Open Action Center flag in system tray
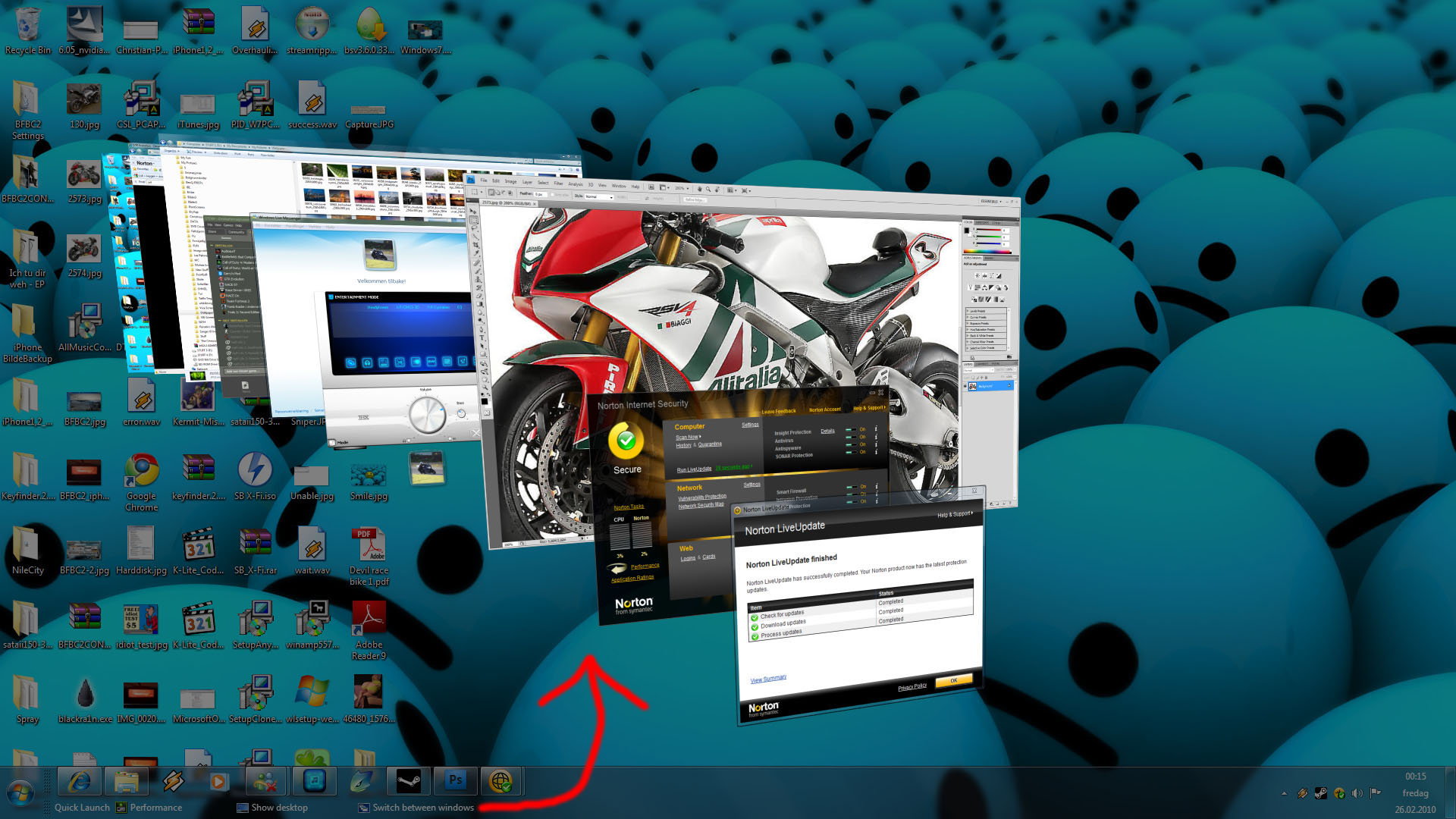Image resolution: width=1456 pixels, height=819 pixels. pos(1376,793)
